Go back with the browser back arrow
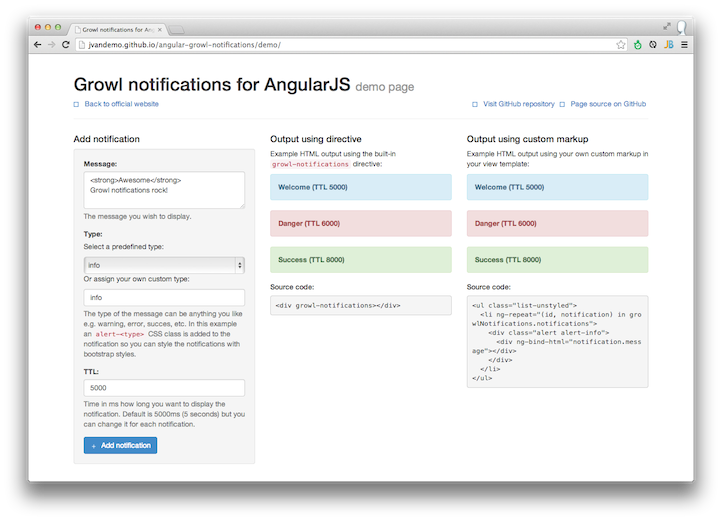This screenshot has height=521, width=722. tap(38, 45)
